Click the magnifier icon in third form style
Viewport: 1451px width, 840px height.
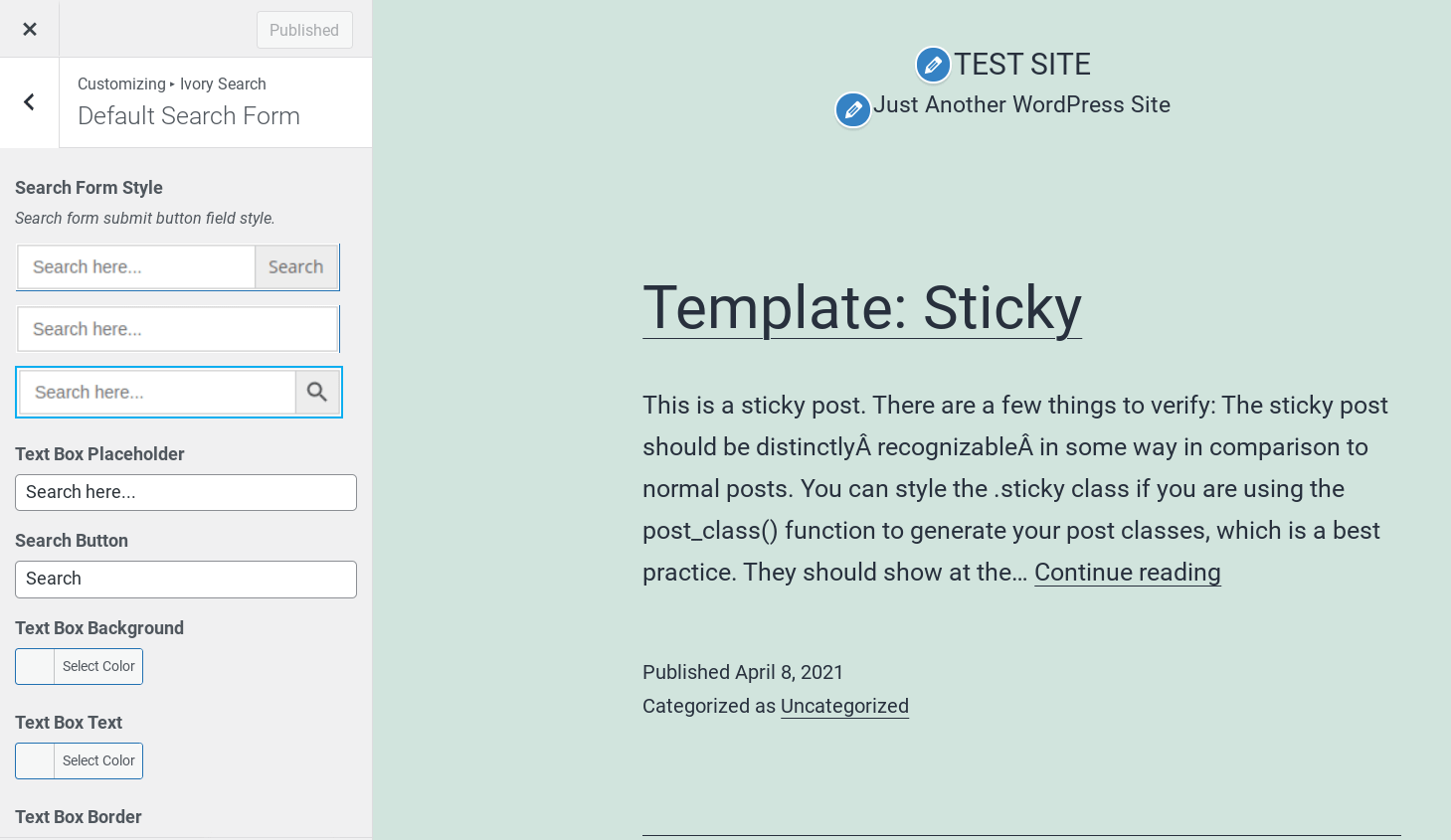317,392
